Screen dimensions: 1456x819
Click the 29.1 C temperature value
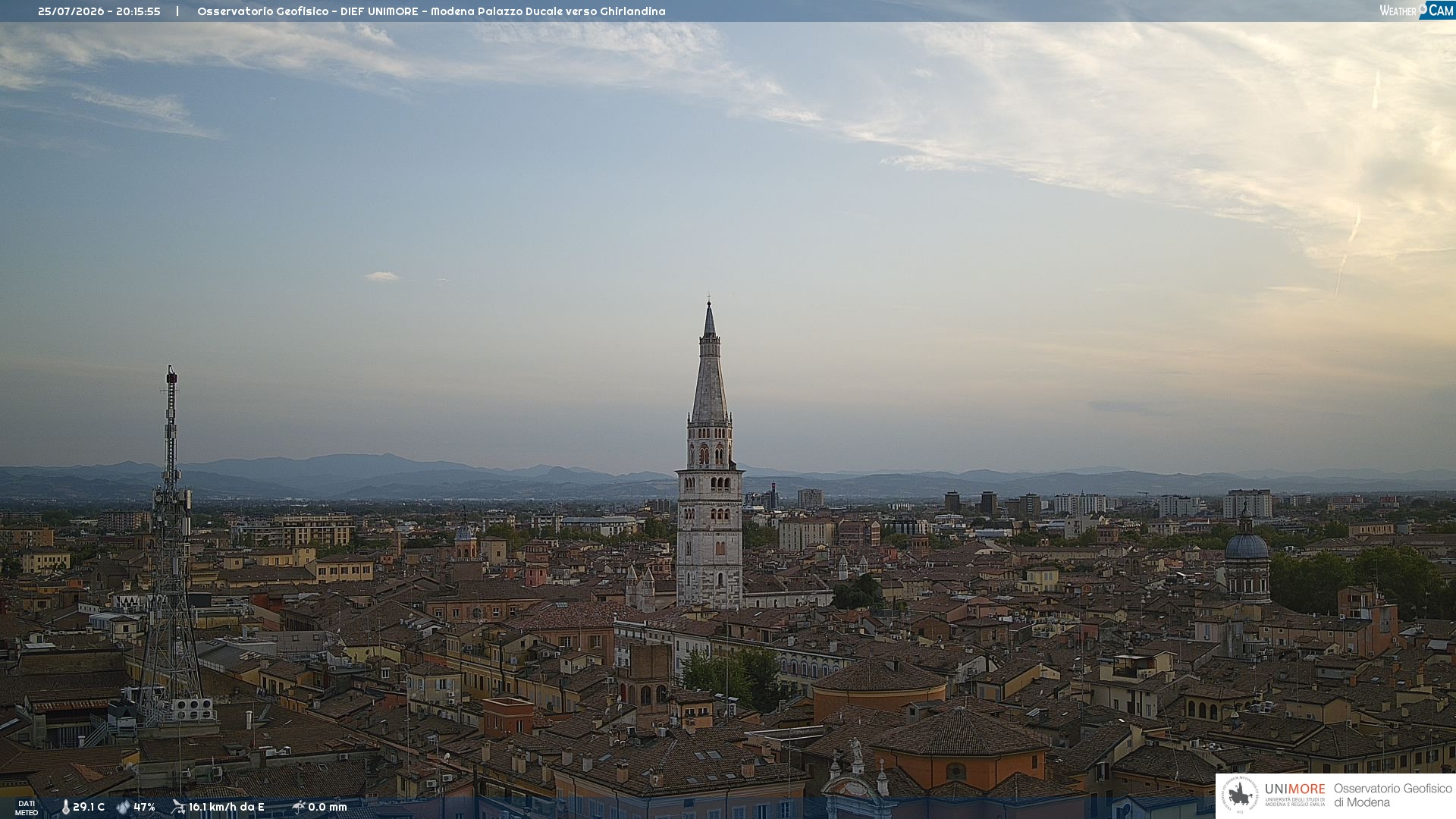(x=89, y=808)
